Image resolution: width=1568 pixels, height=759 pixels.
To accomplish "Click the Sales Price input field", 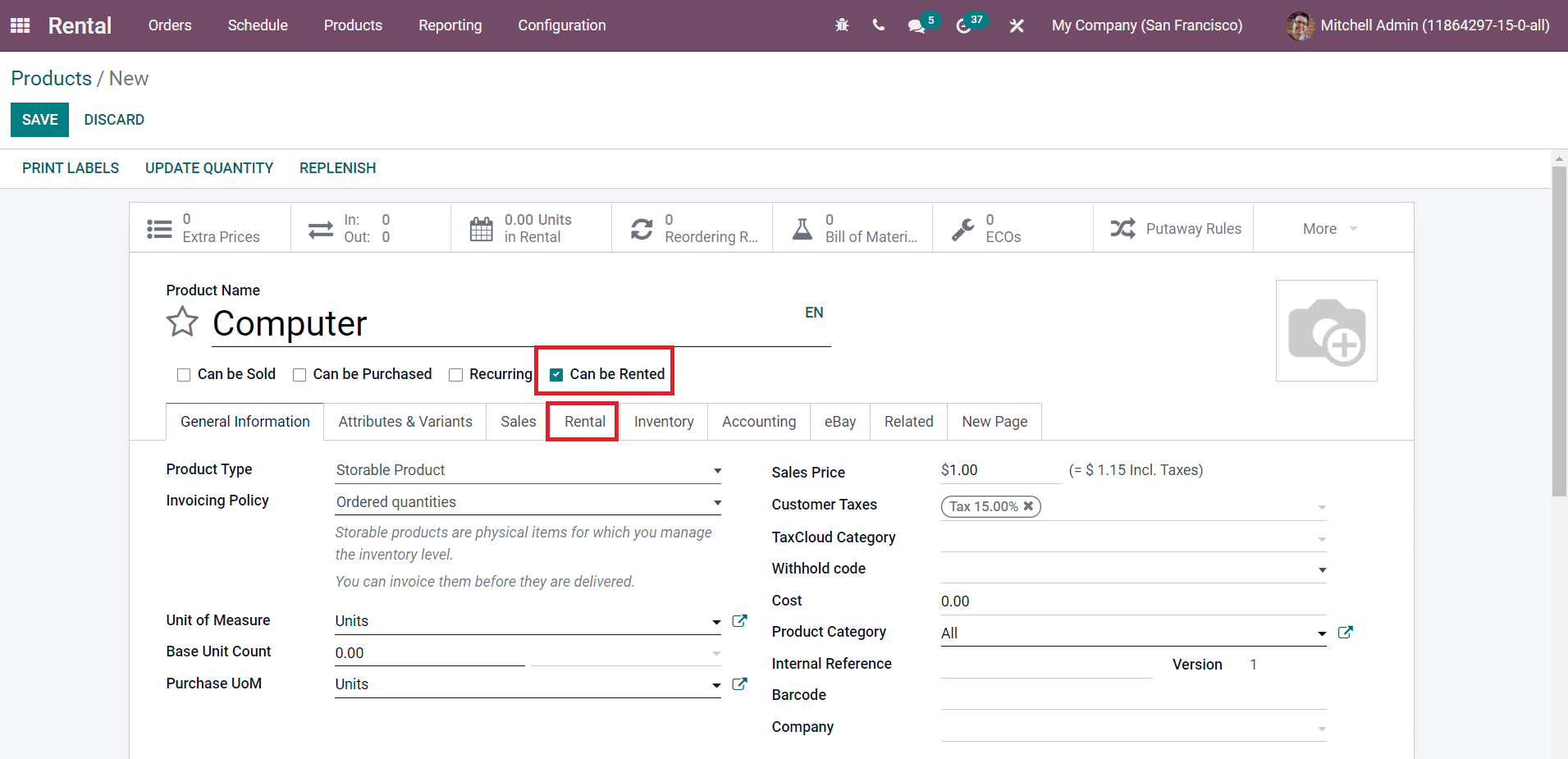I will [999, 470].
